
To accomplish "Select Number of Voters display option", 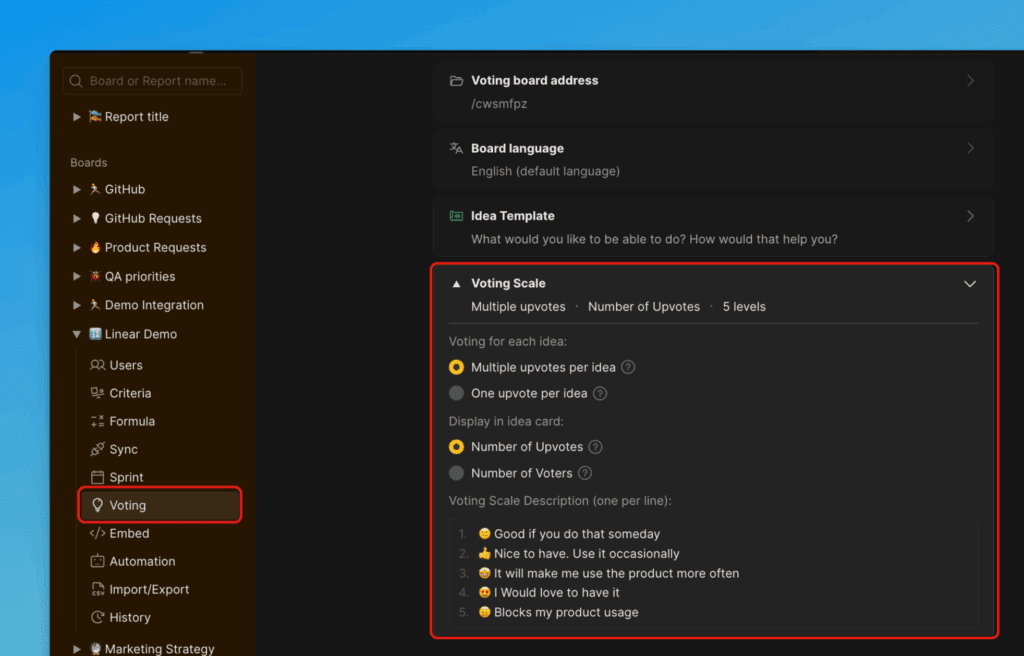I will (457, 473).
